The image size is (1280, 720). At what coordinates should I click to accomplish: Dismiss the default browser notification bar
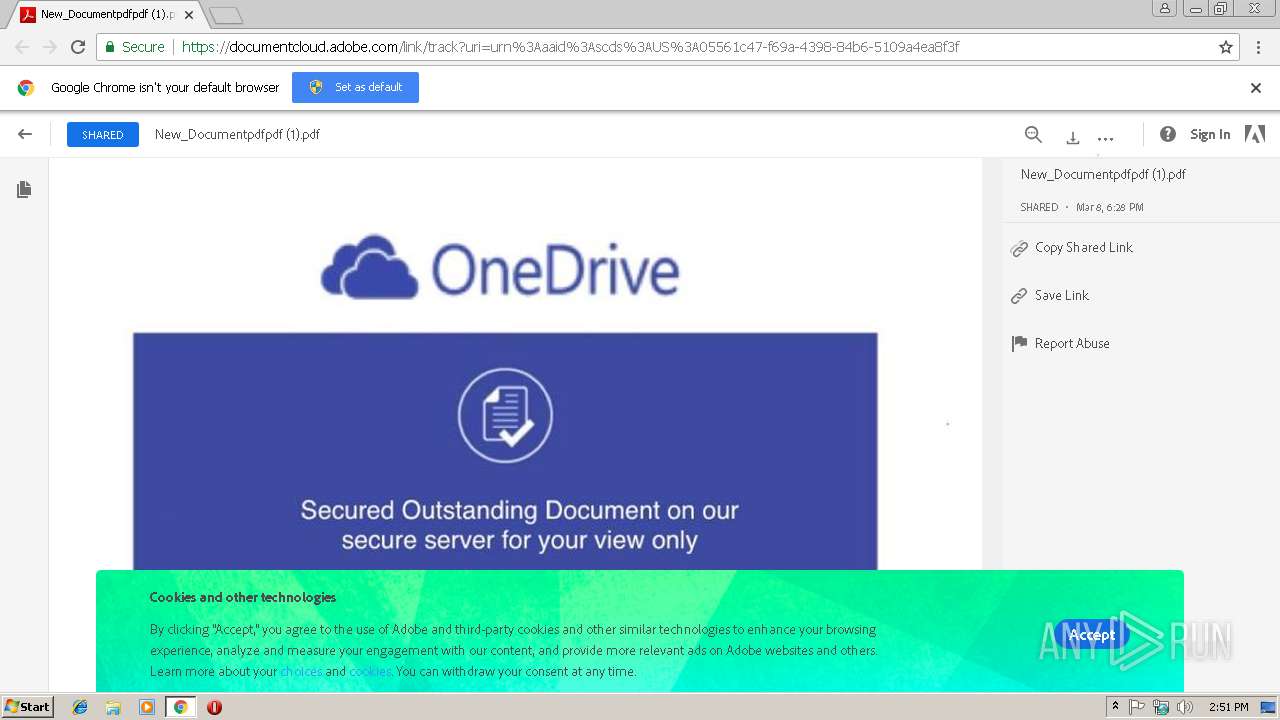1256,87
